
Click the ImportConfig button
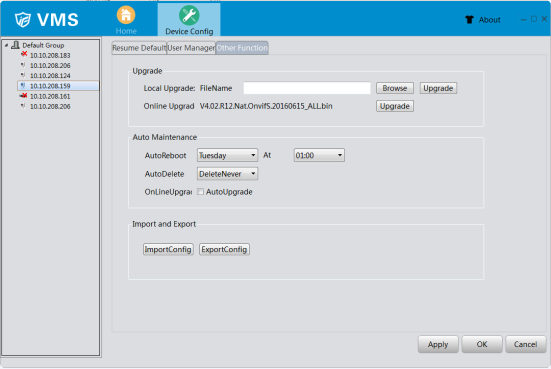[168, 250]
